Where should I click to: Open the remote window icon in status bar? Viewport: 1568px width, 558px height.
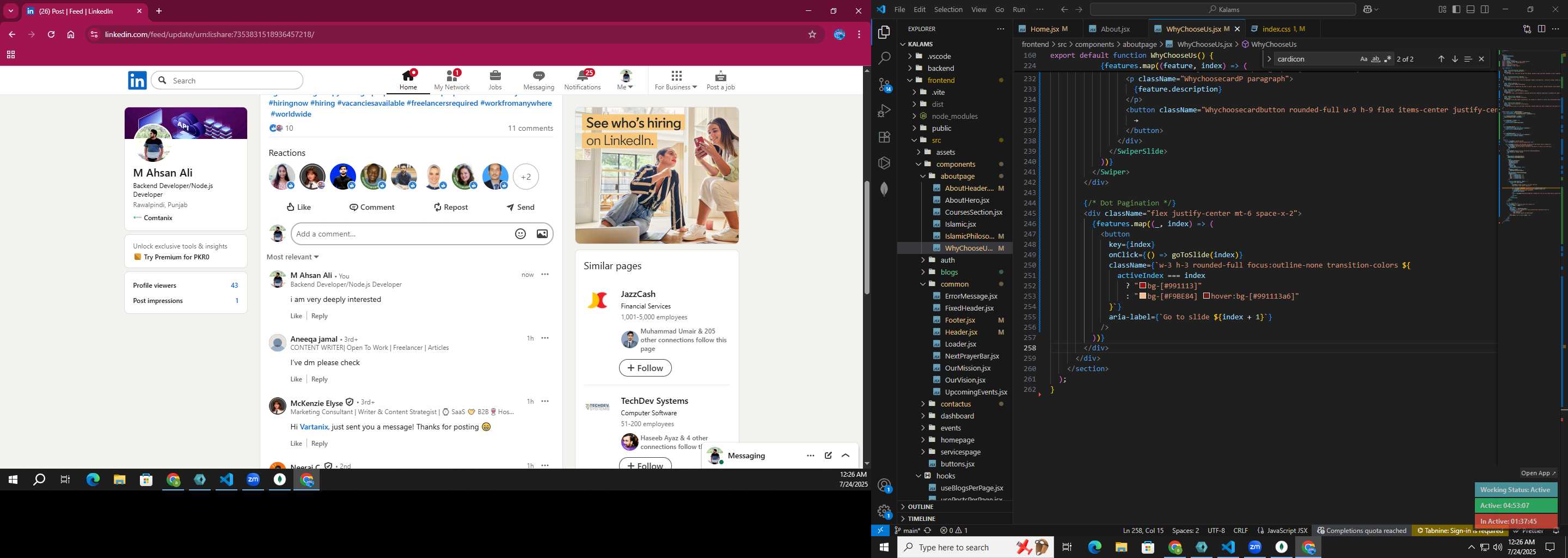(880, 531)
